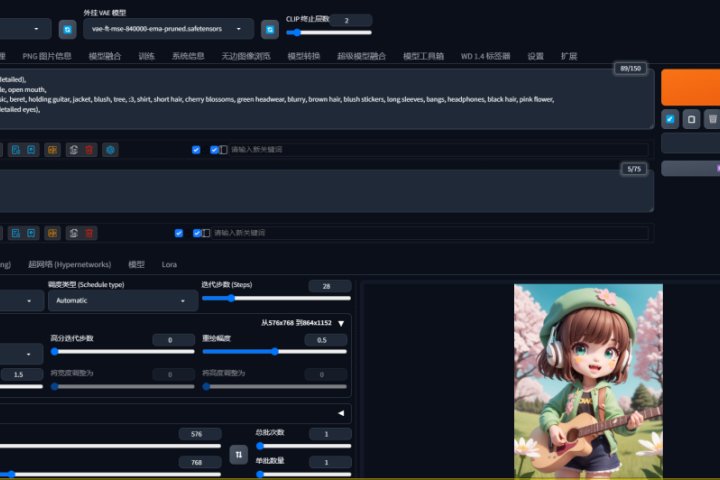Refresh the external VAE model list

[x=270, y=29]
